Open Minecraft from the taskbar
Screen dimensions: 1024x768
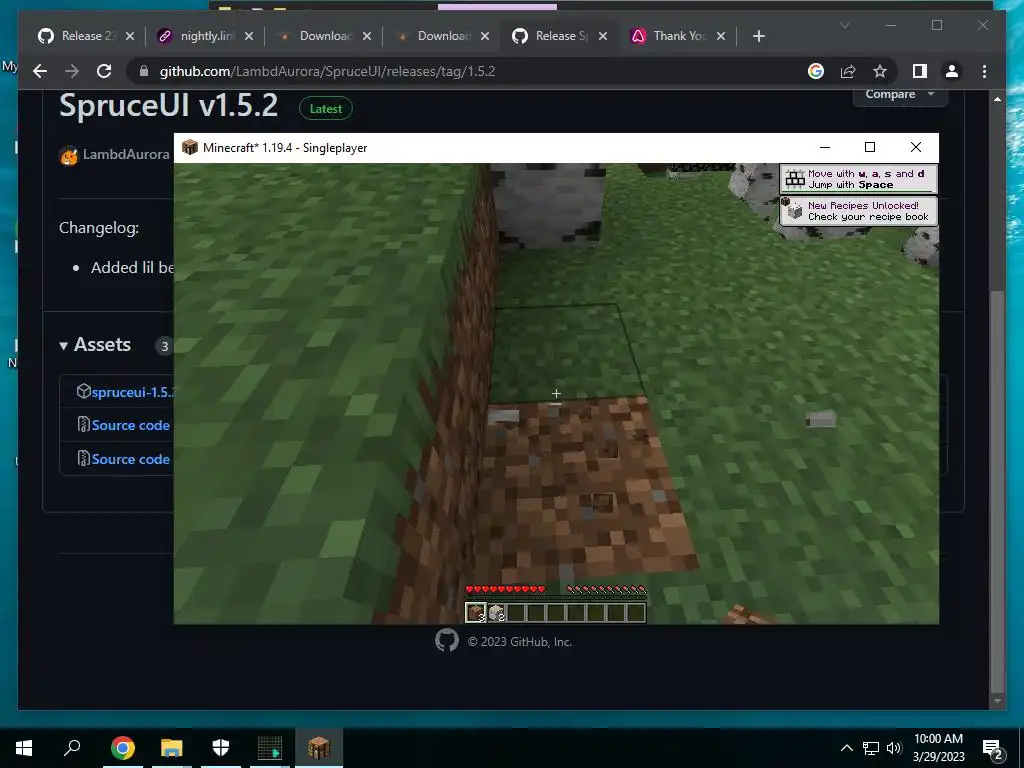click(x=319, y=748)
